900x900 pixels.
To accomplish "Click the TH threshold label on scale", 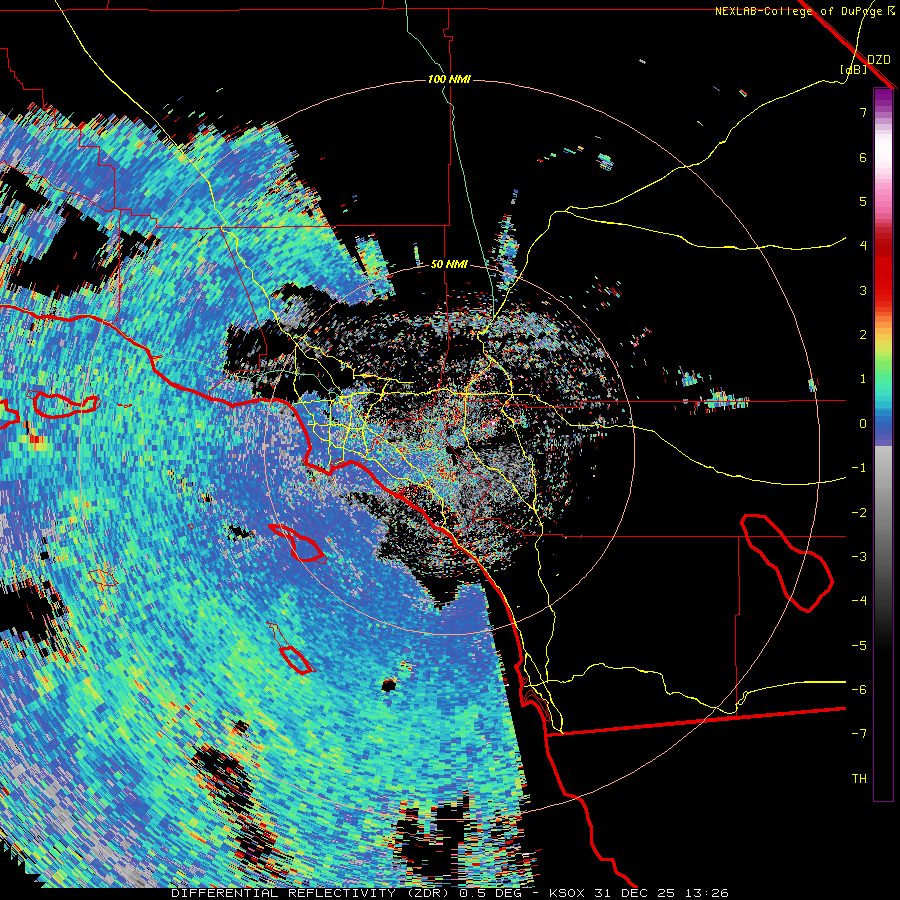I will [x=859, y=779].
